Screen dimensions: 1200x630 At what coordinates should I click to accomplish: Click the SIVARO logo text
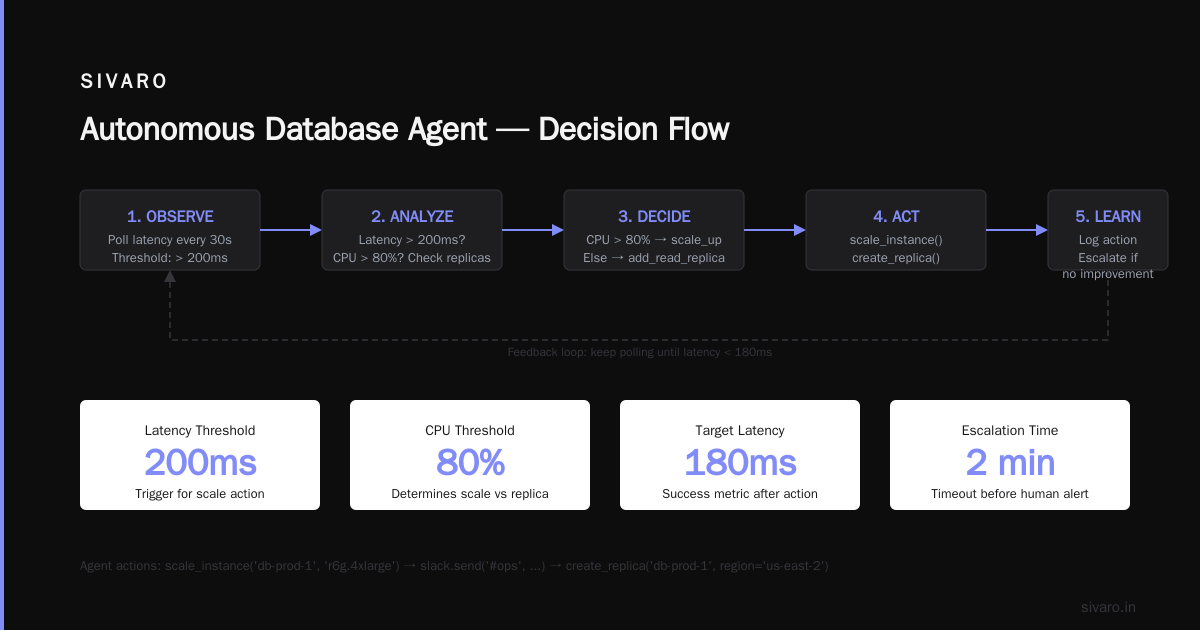coord(124,82)
